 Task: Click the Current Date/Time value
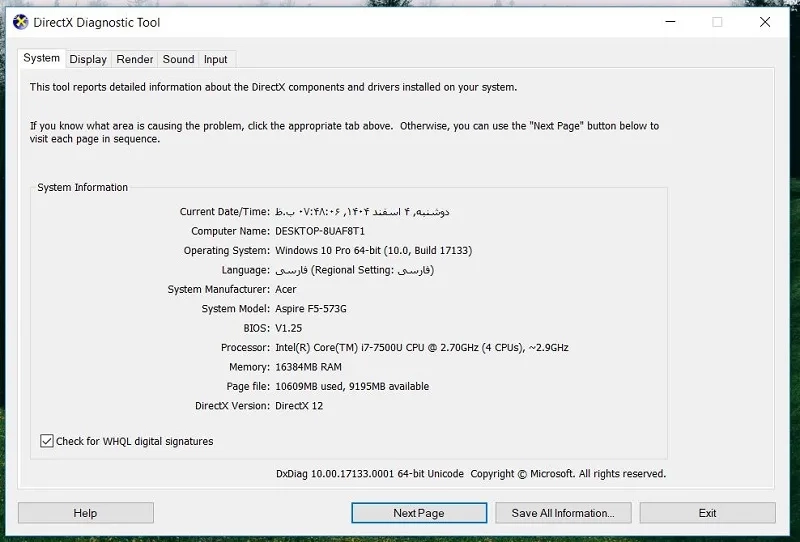click(362, 212)
